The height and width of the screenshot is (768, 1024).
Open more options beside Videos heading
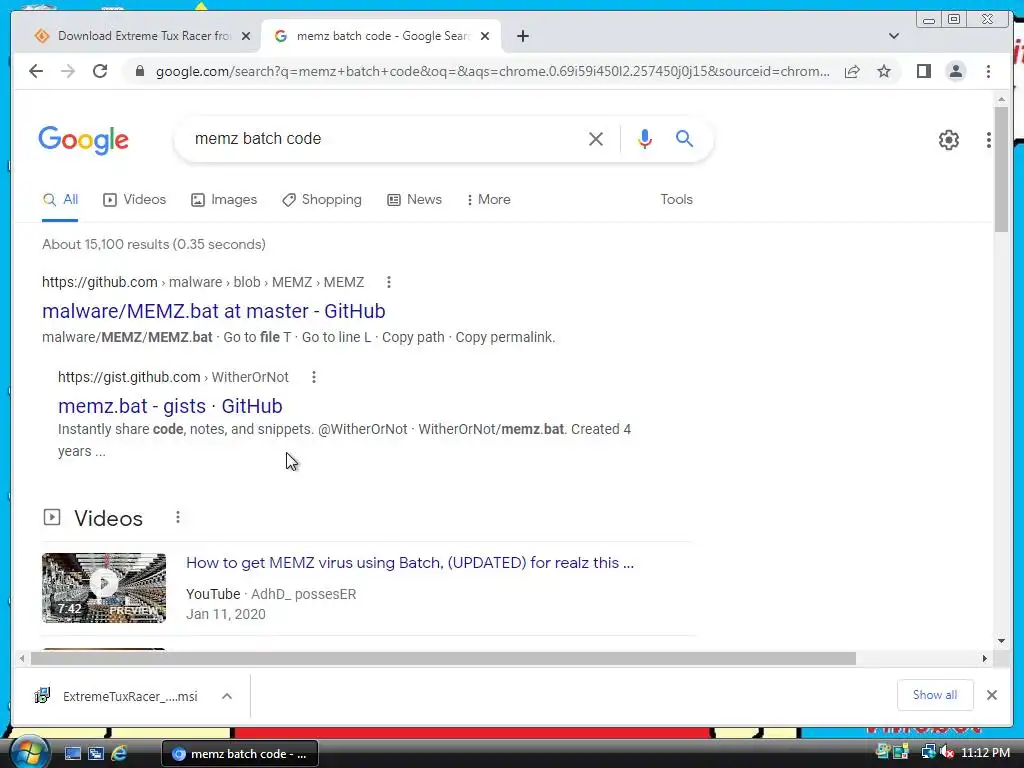[x=178, y=517]
